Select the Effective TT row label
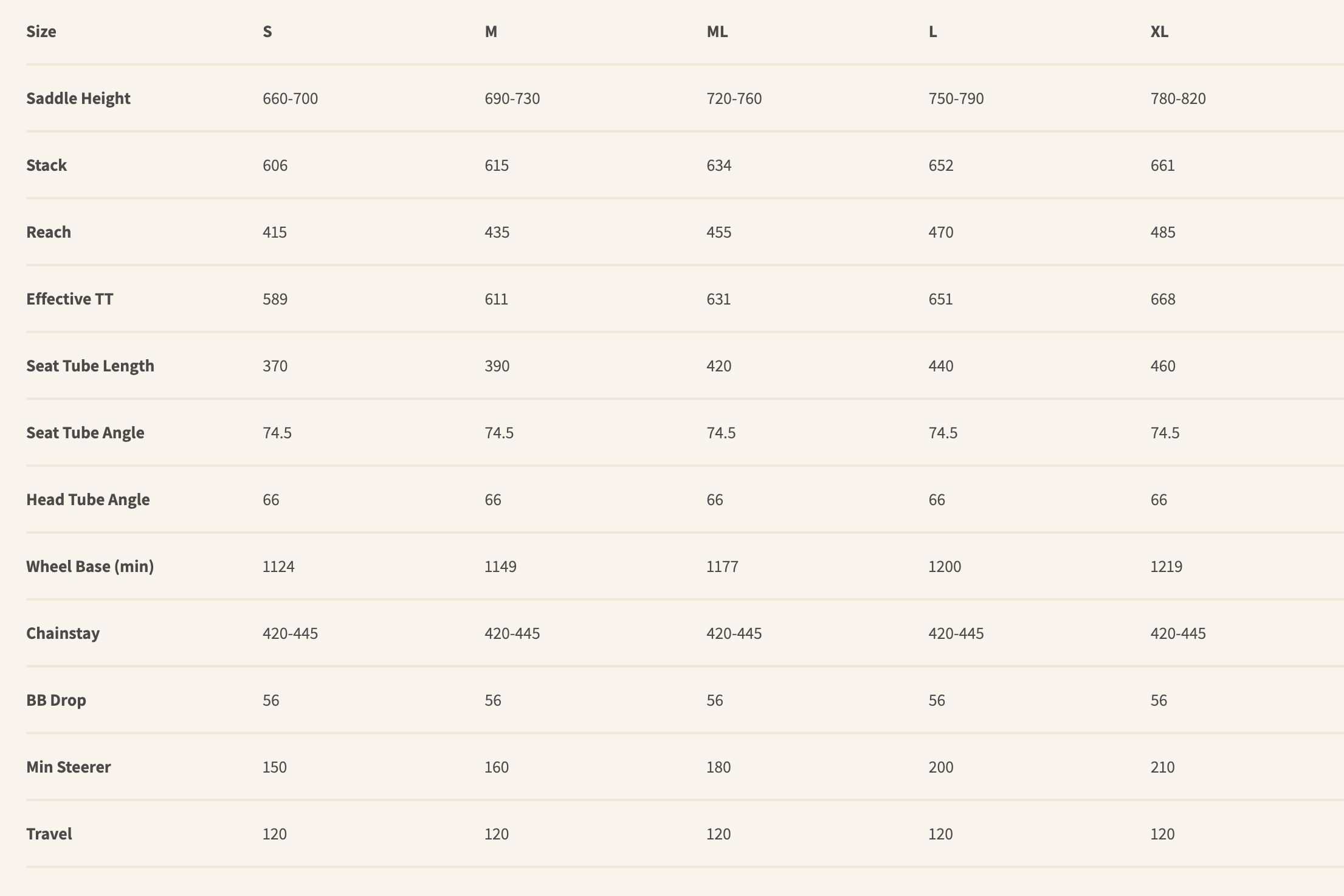The image size is (1344, 896). 70,299
